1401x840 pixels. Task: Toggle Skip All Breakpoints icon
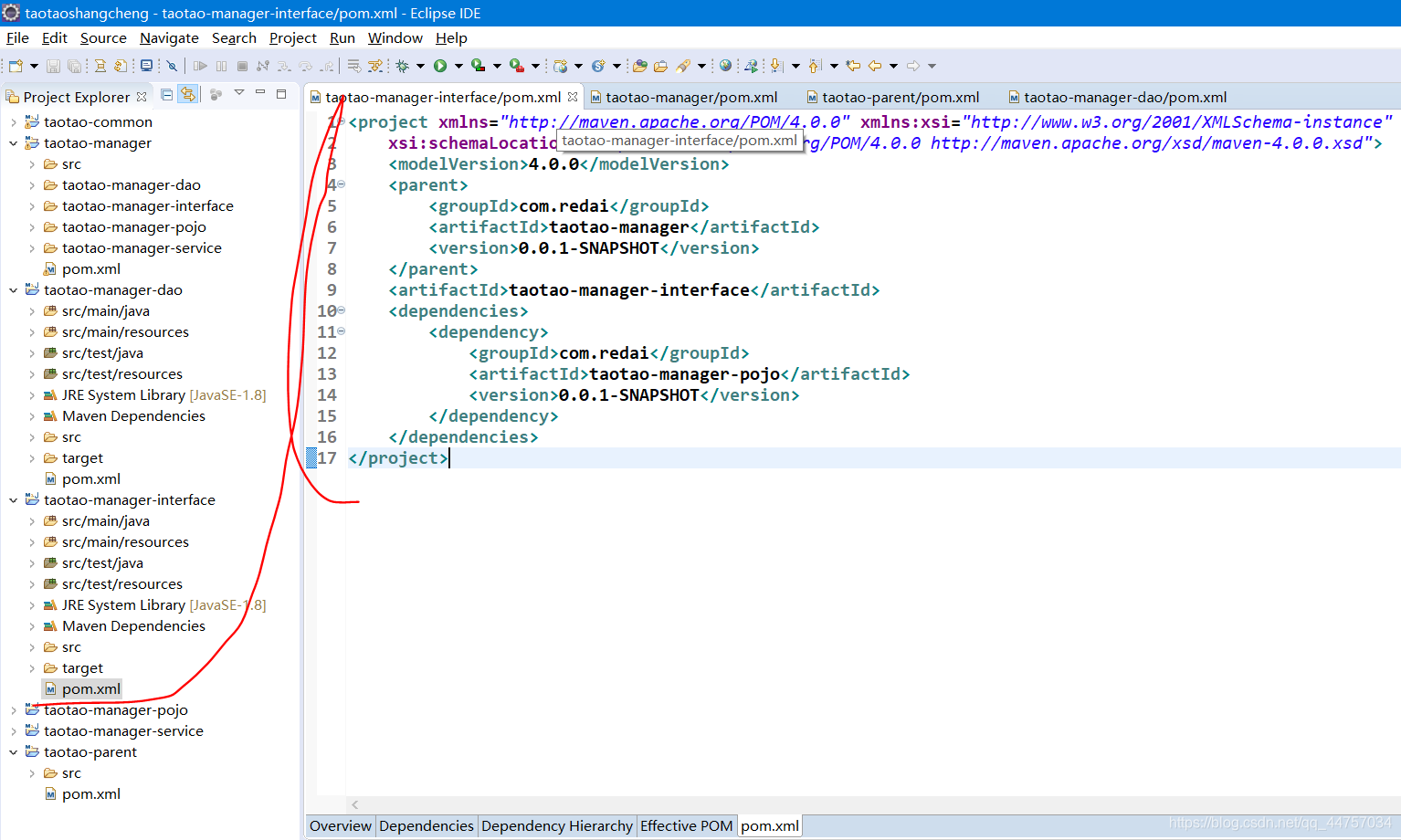[x=172, y=66]
